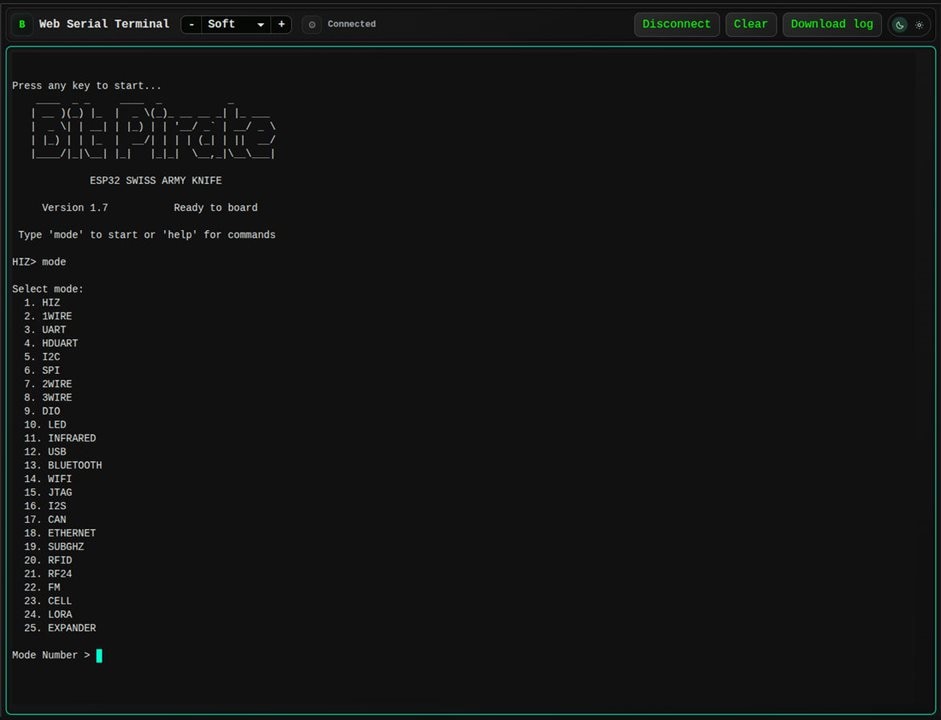Click '12. USB' in mode list

click(x=45, y=452)
